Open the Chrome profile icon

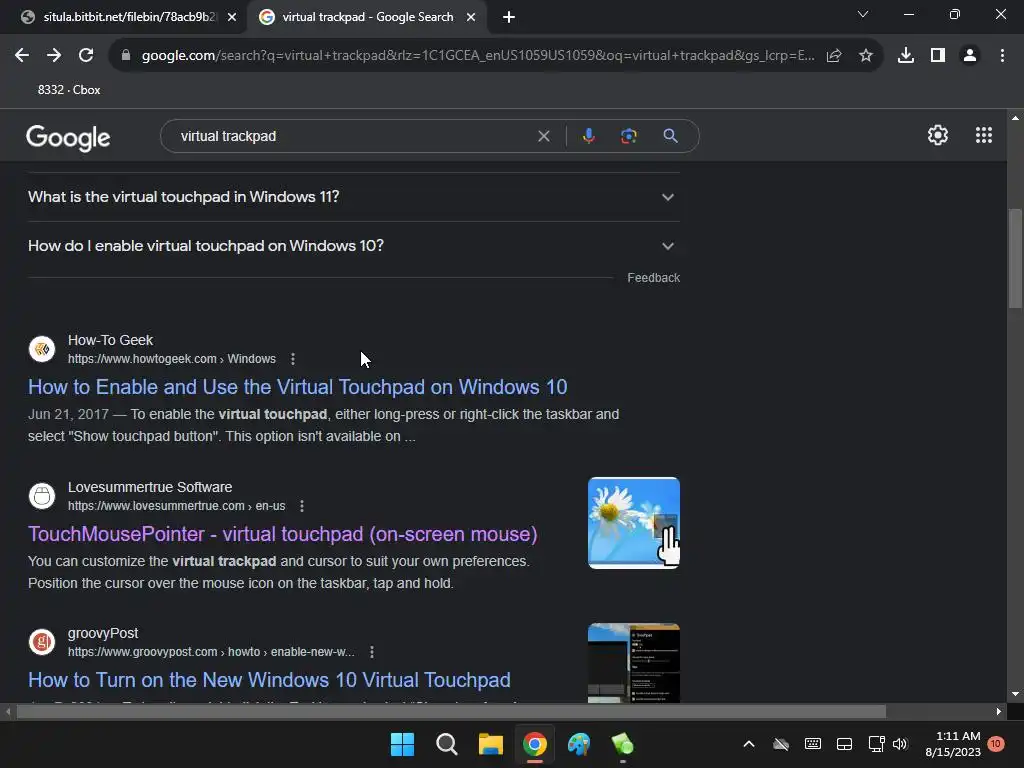pos(970,56)
